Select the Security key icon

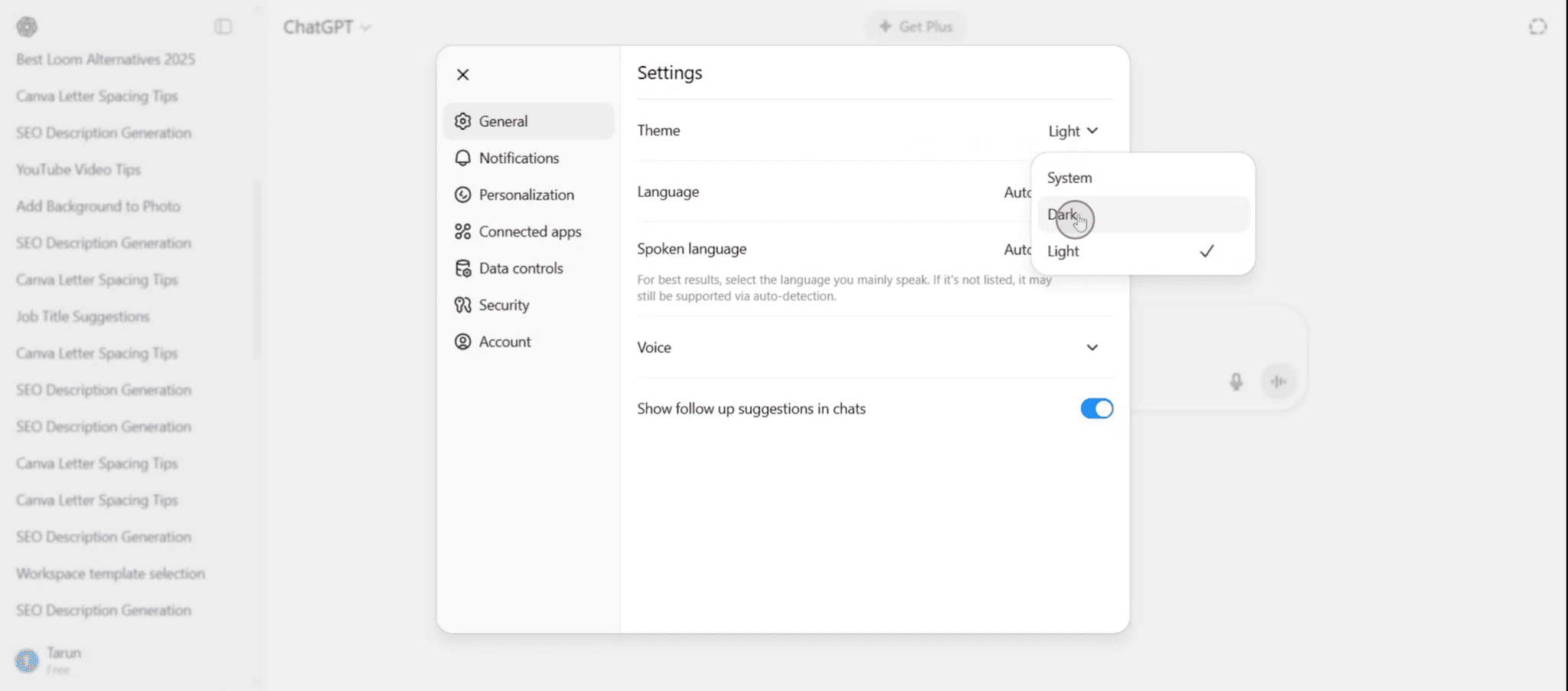[x=462, y=305]
